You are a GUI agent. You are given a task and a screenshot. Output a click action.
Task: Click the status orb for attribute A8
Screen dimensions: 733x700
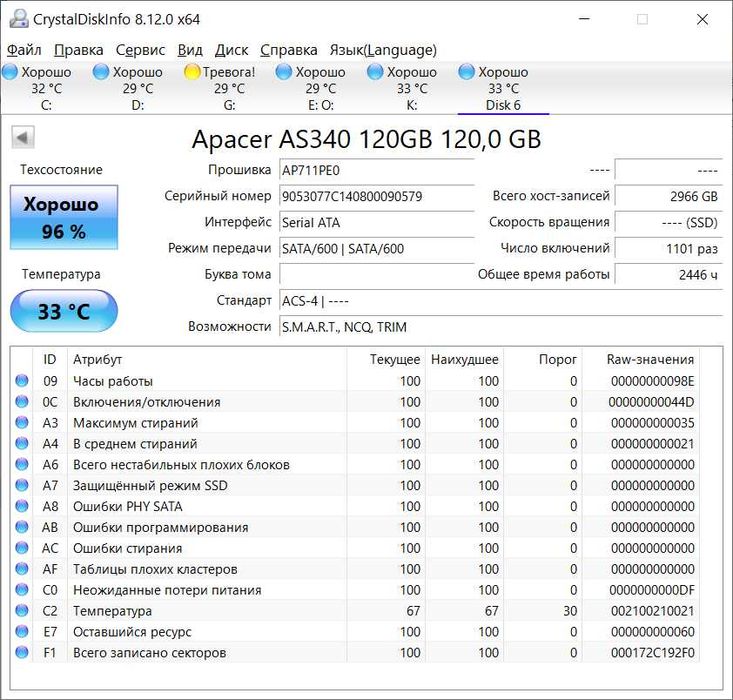pyautogui.click(x=22, y=506)
